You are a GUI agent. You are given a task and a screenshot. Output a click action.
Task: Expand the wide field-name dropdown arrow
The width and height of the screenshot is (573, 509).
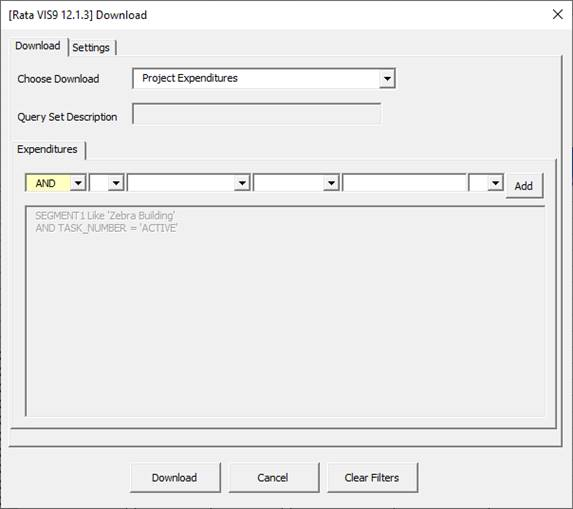point(242,183)
